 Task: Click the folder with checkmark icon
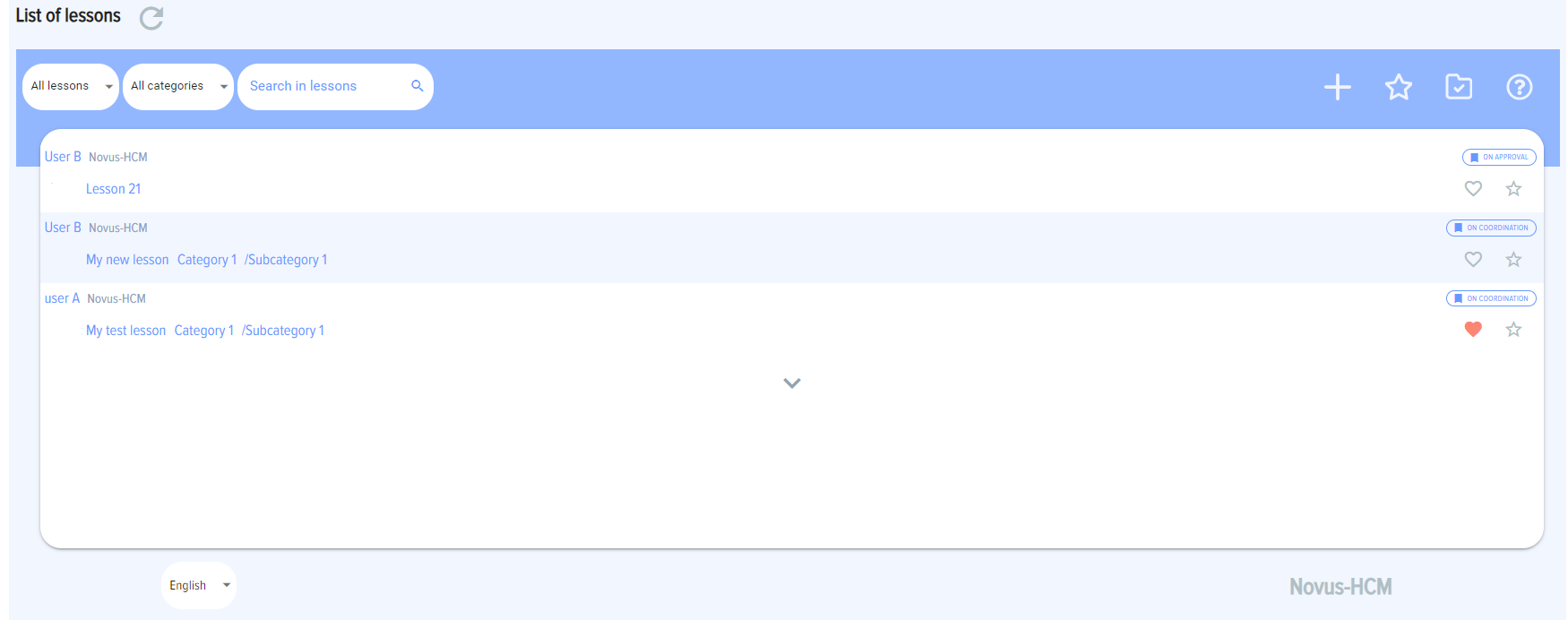[1459, 87]
